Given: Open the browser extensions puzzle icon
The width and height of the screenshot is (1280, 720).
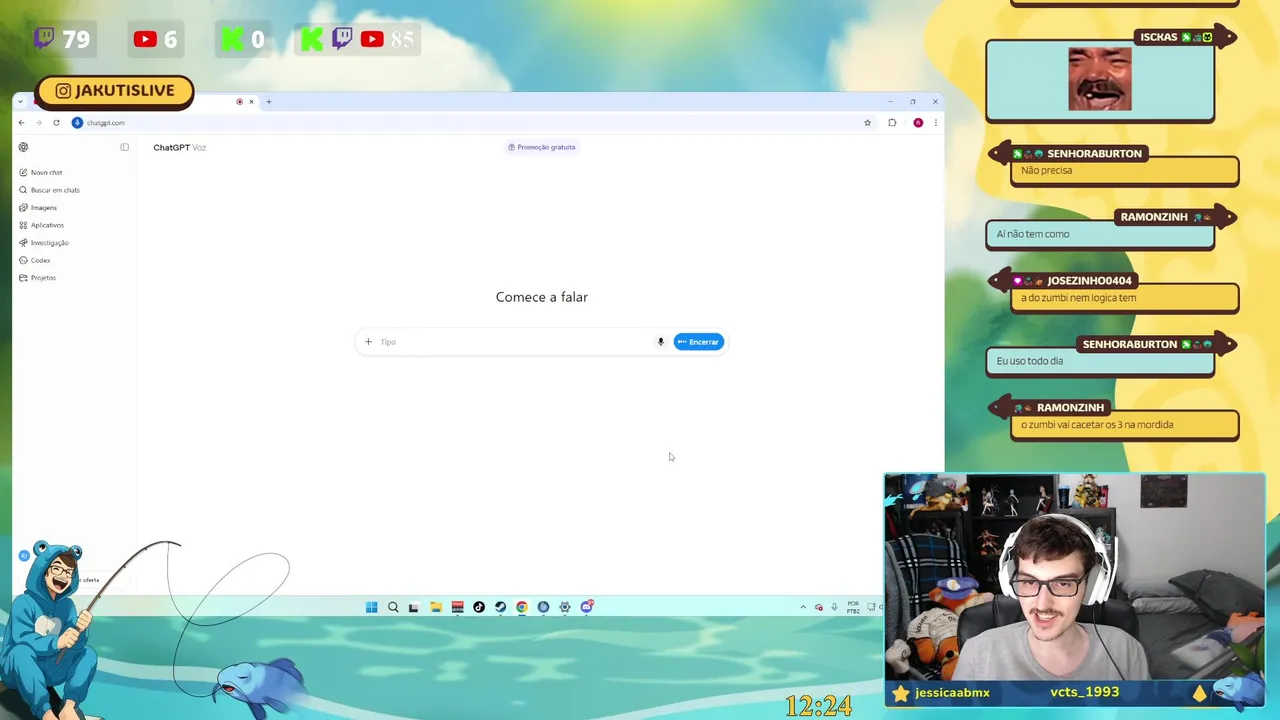Looking at the screenshot, I should click(892, 123).
